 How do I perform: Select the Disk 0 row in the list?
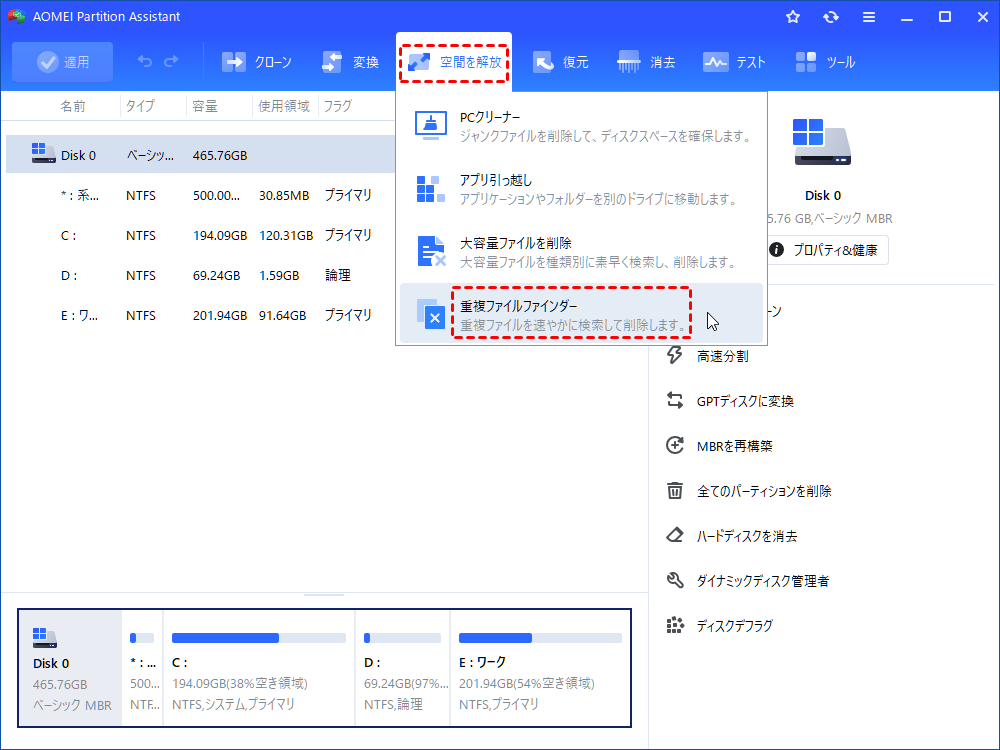click(201, 155)
